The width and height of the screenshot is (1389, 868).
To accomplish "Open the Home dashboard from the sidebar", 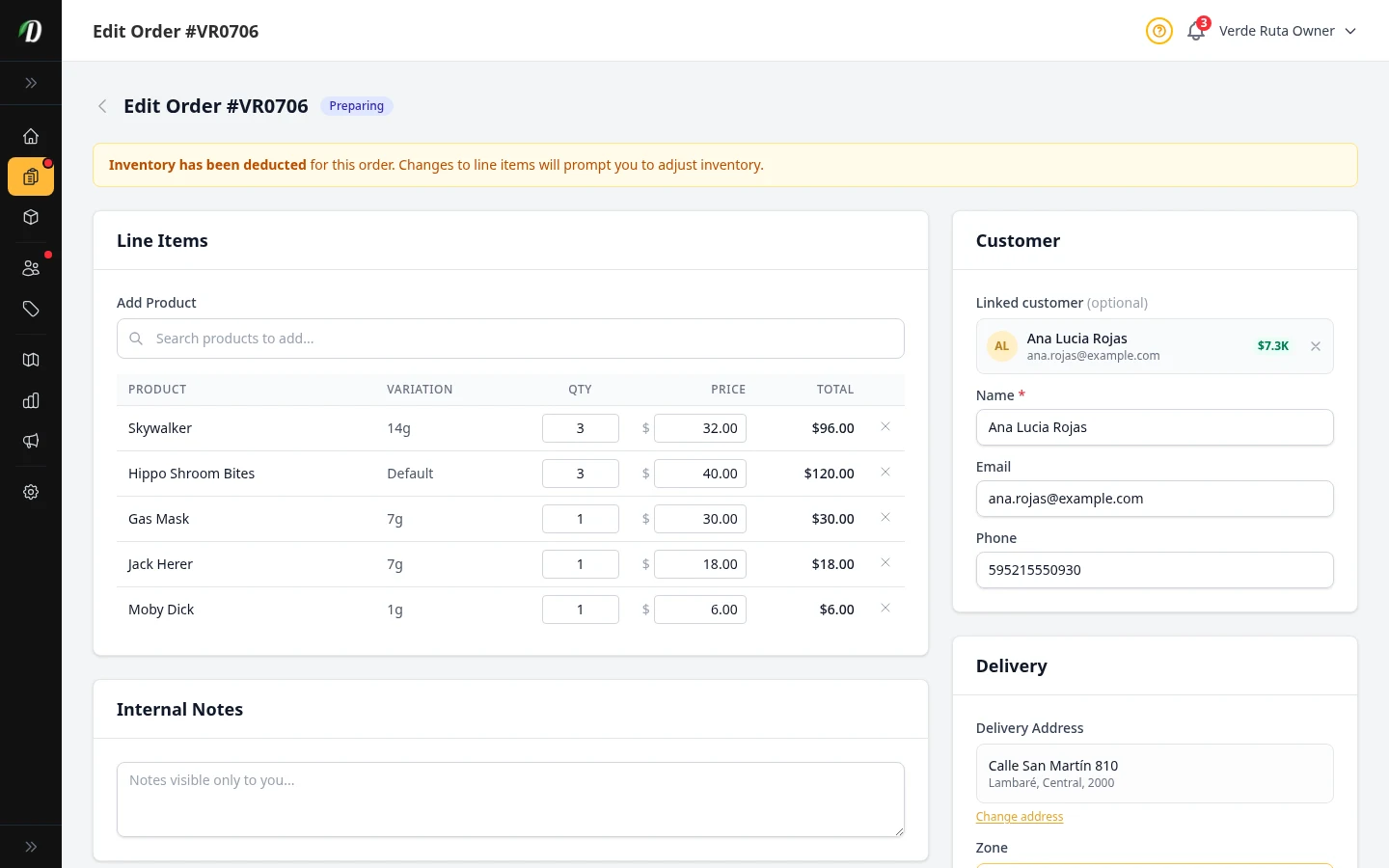I will (31, 136).
